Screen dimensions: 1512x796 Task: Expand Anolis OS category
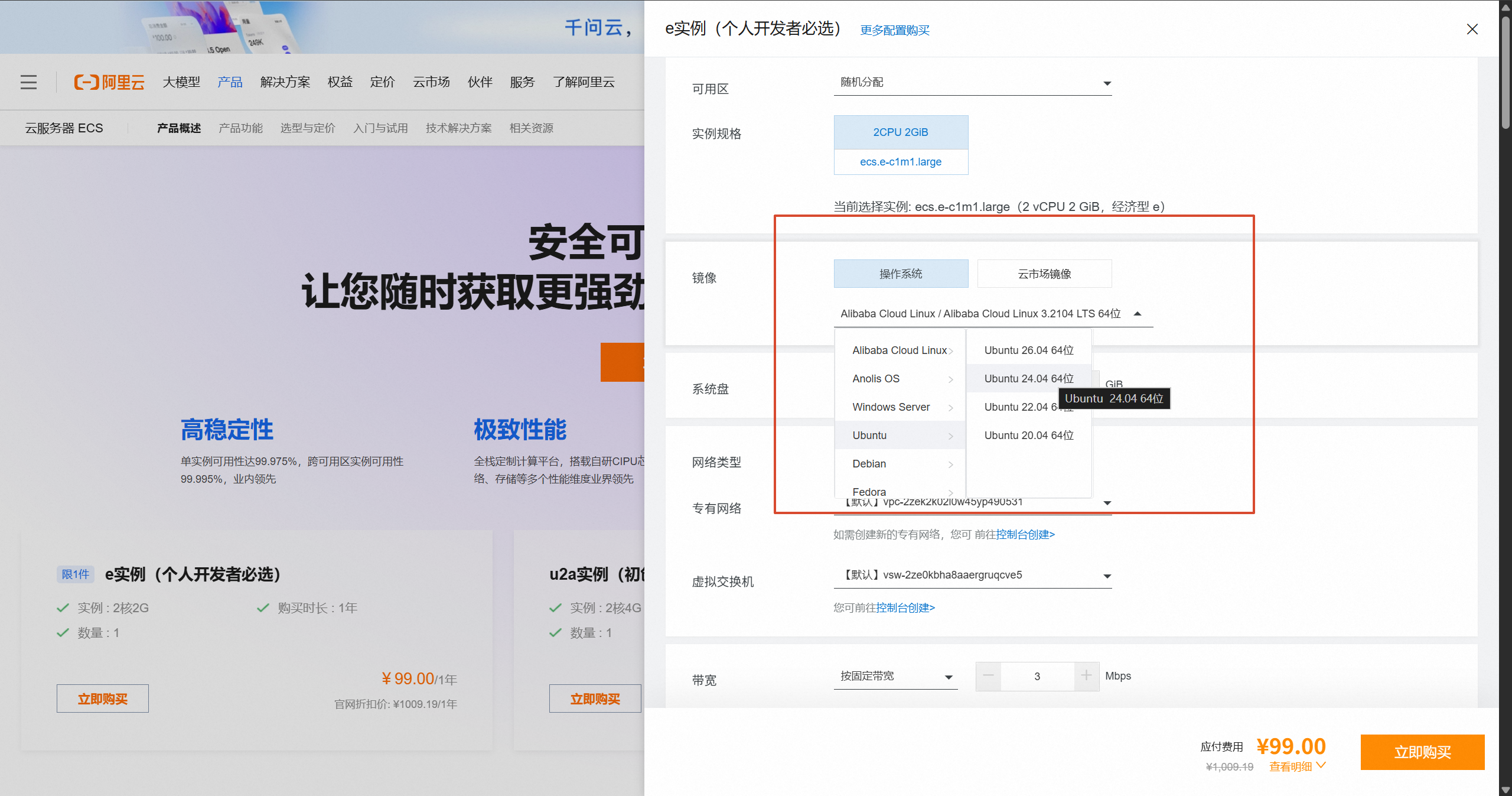900,379
